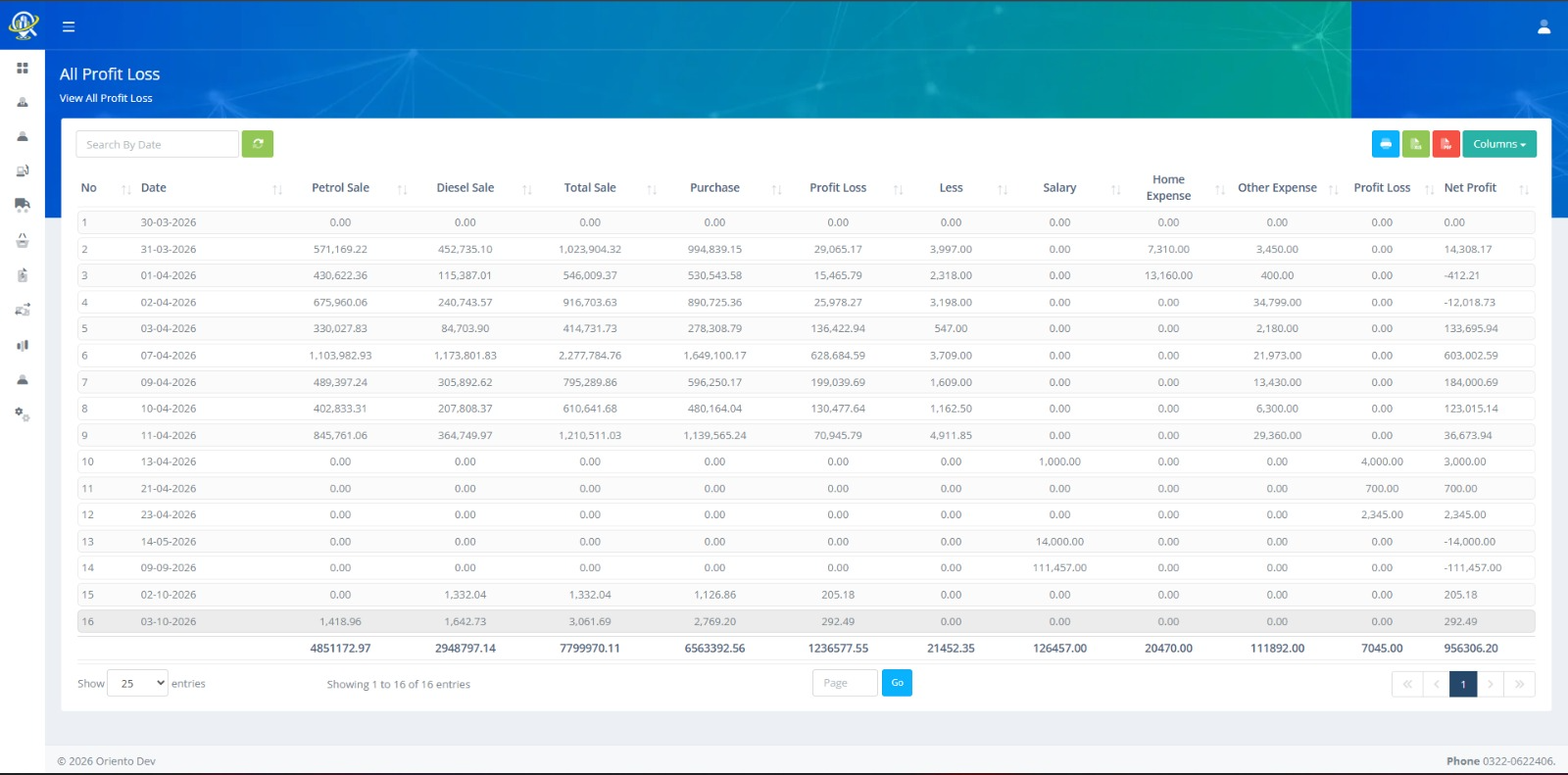Open the Columns visibility dropdown
The height and width of the screenshot is (775, 1568).
point(1499,144)
